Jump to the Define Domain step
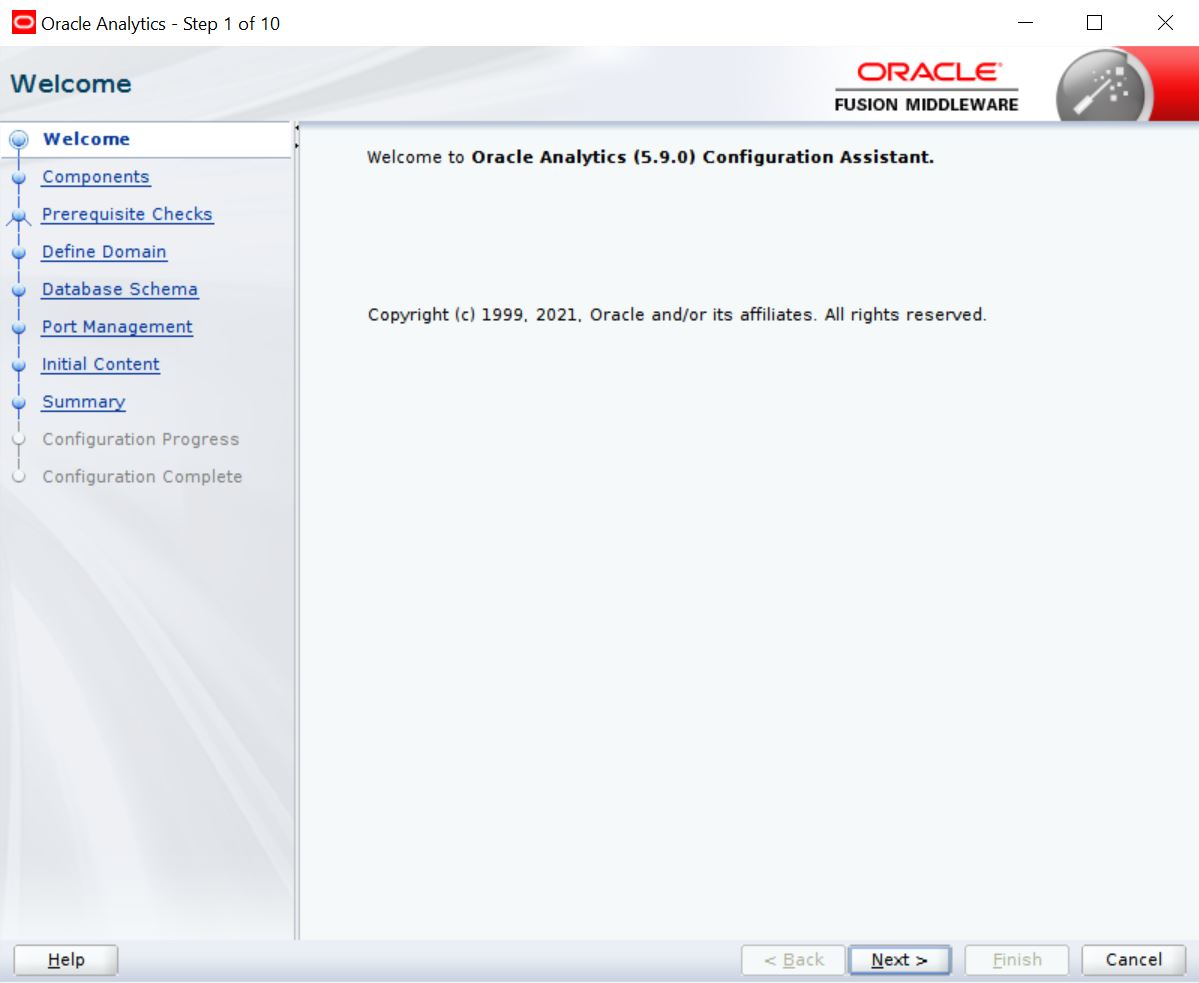Image resolution: width=1199 pixels, height=983 pixels. click(104, 251)
